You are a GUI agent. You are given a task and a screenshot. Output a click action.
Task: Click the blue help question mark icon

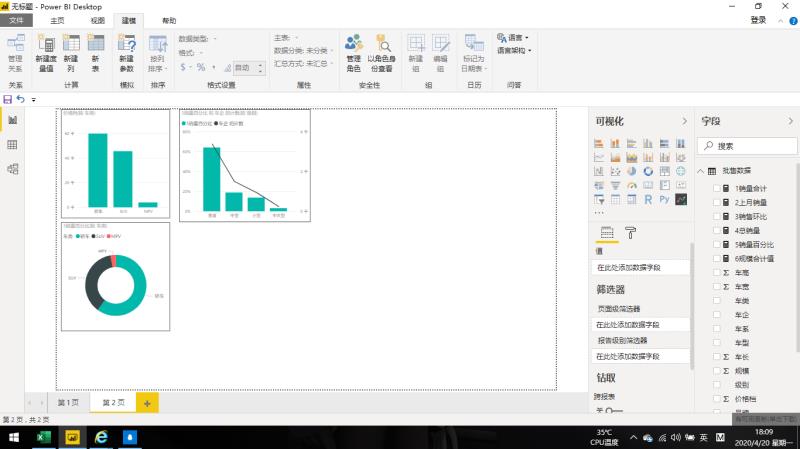[x=793, y=21]
